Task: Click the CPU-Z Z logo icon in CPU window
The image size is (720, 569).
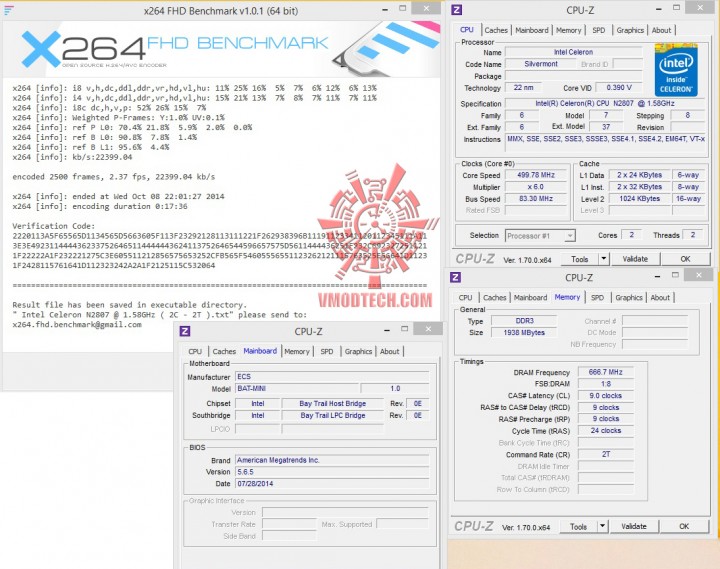Action: tap(457, 10)
